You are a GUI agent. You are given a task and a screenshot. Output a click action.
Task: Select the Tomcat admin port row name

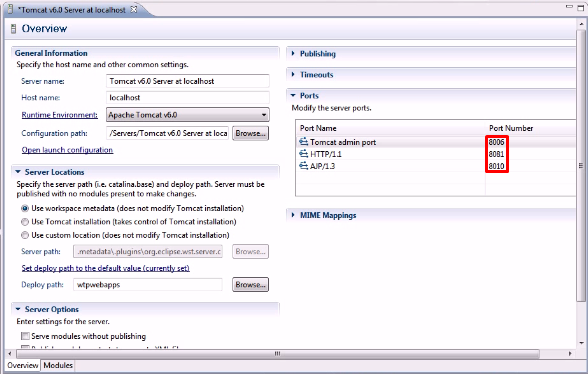[343, 142]
